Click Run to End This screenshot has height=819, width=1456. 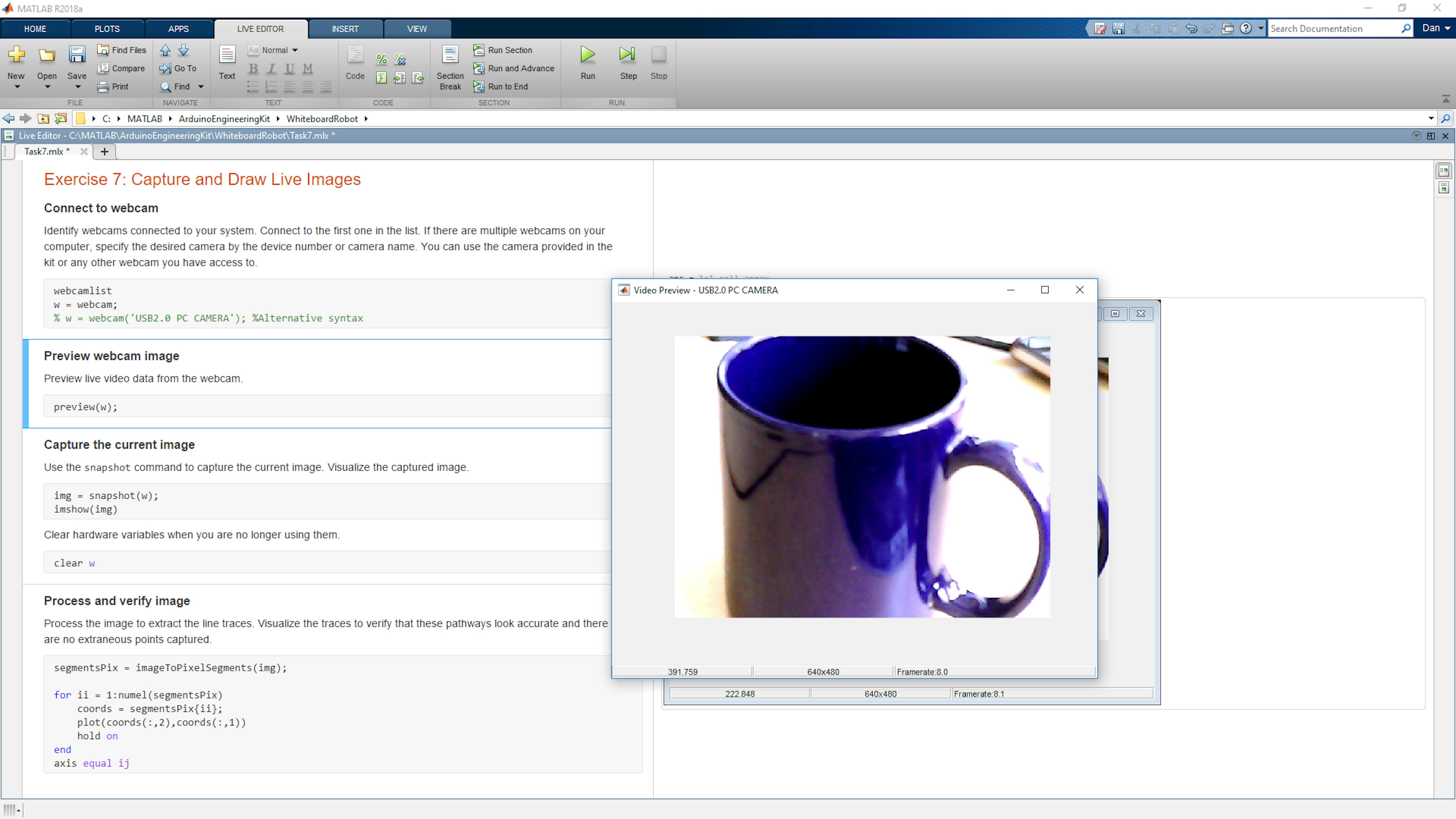(x=501, y=86)
